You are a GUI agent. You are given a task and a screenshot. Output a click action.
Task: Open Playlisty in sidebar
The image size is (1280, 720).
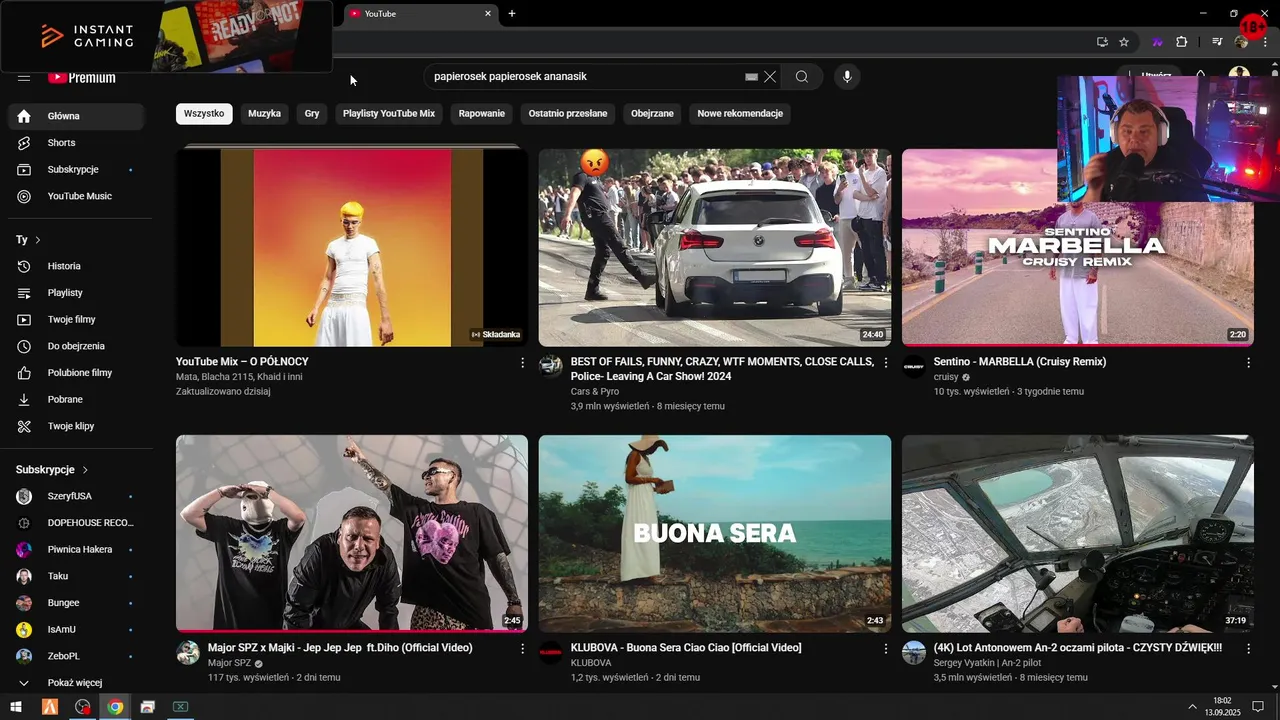tap(76, 293)
